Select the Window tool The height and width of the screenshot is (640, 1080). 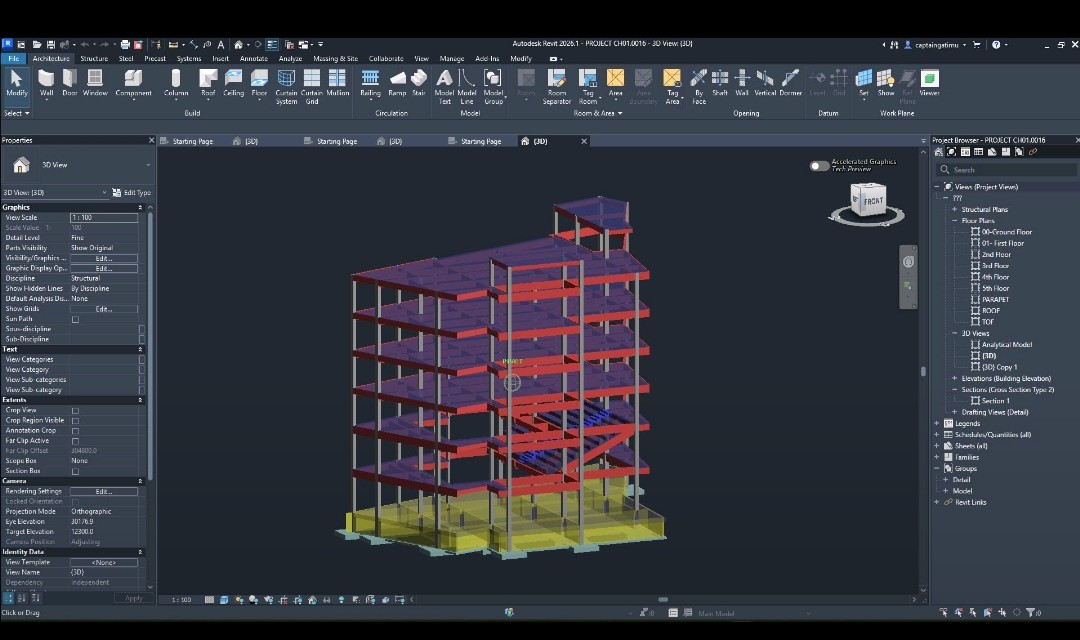(95, 83)
